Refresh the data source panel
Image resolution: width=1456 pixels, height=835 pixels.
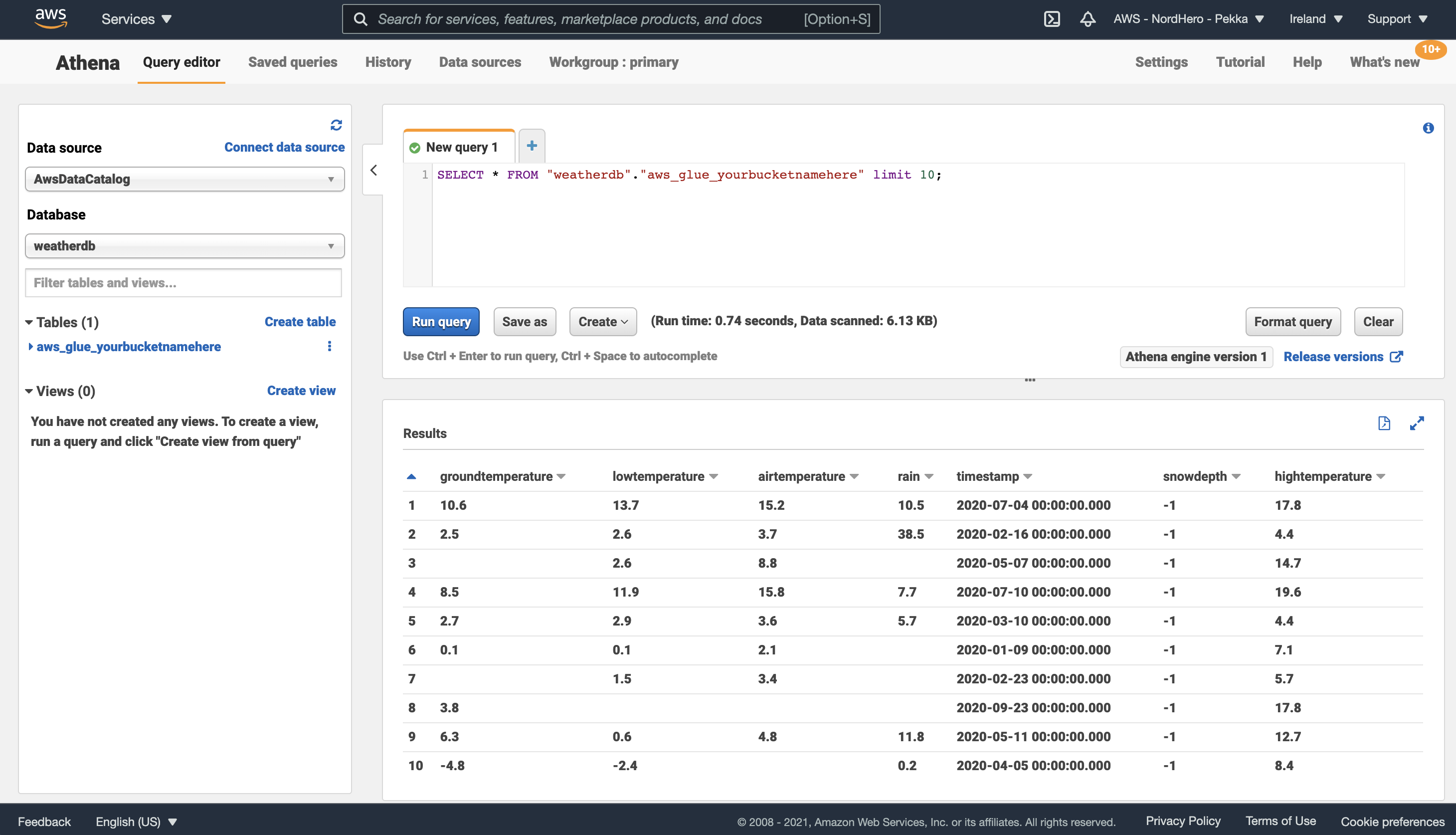[x=337, y=124]
